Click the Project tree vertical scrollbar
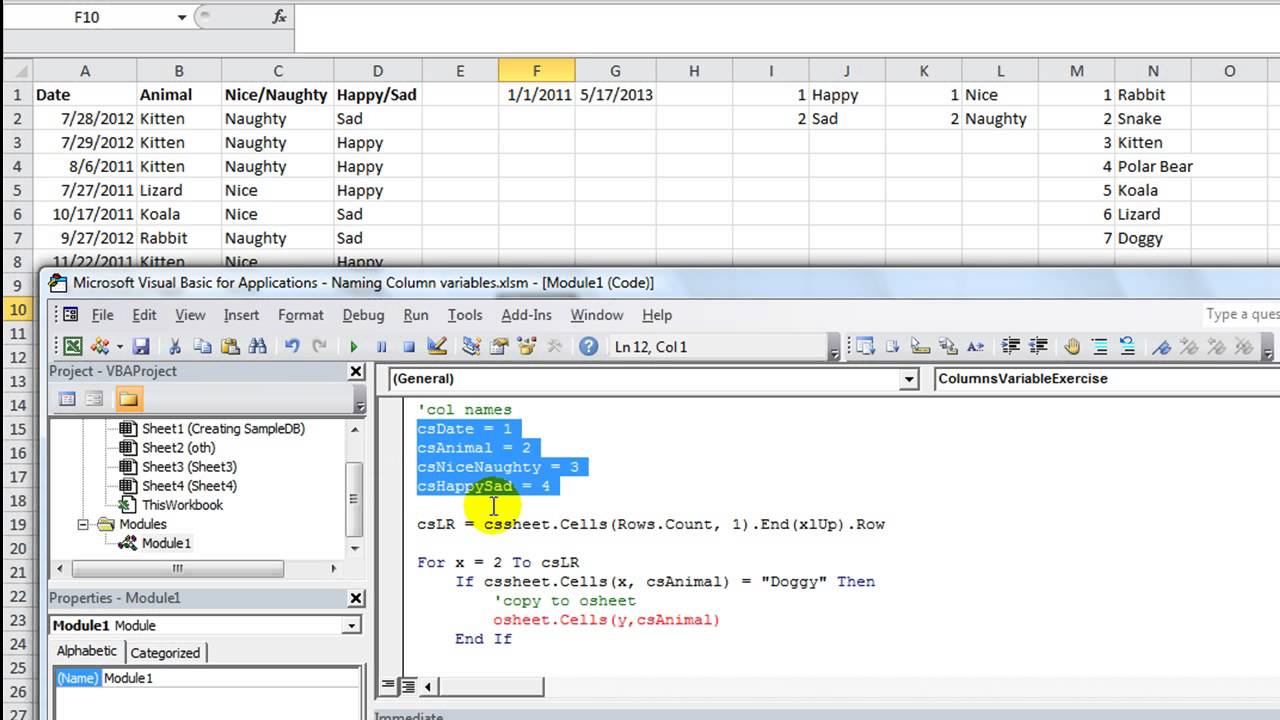 355,488
